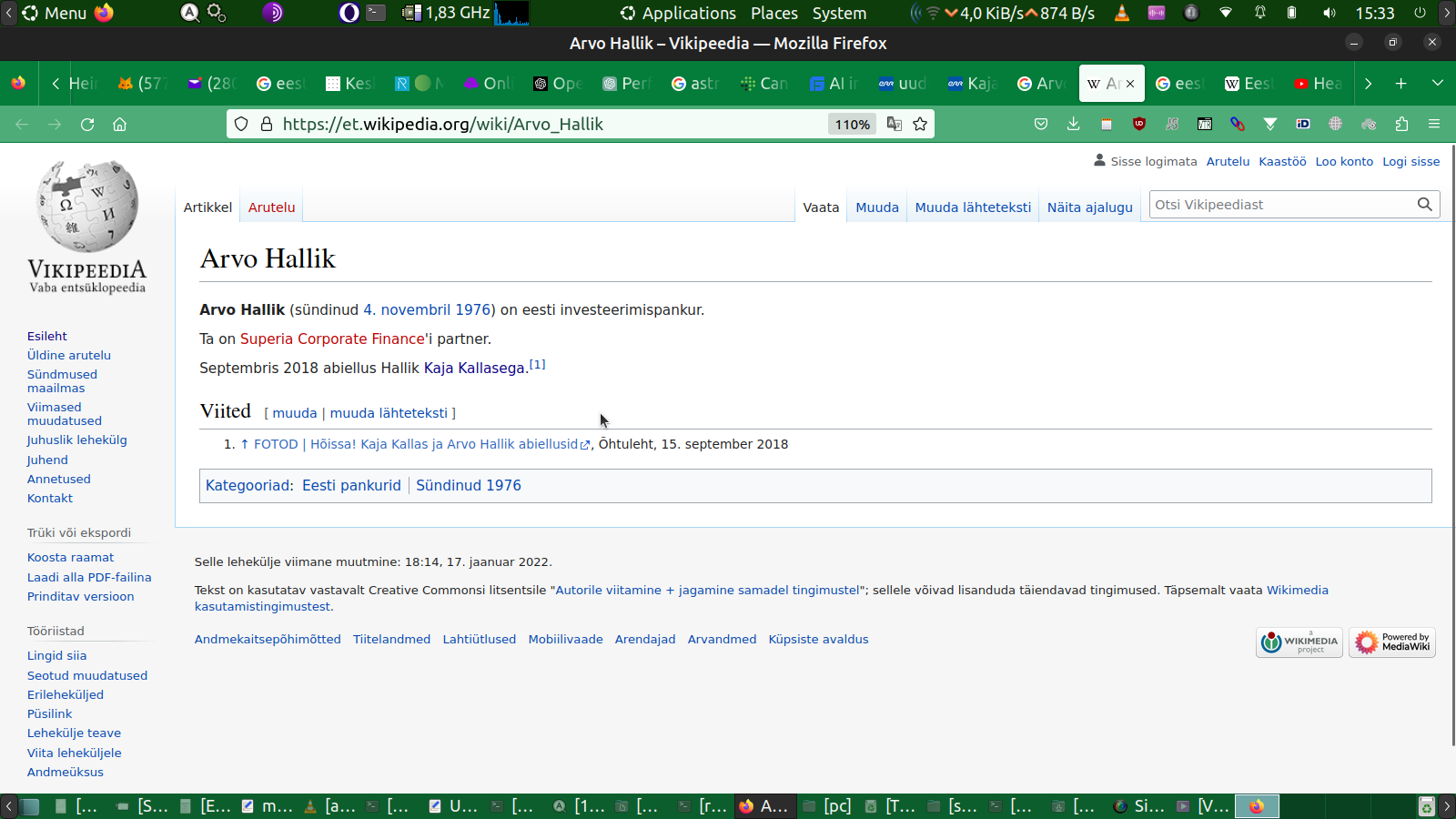Screen dimensions: 1456x819
Task: Open the Applications menu in top panel
Action: pyautogui.click(x=678, y=14)
